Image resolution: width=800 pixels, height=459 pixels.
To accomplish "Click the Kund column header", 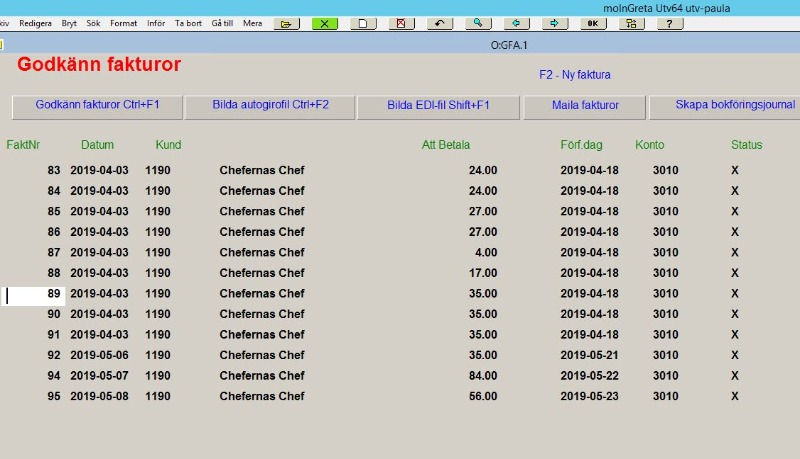I will click(x=168, y=145).
